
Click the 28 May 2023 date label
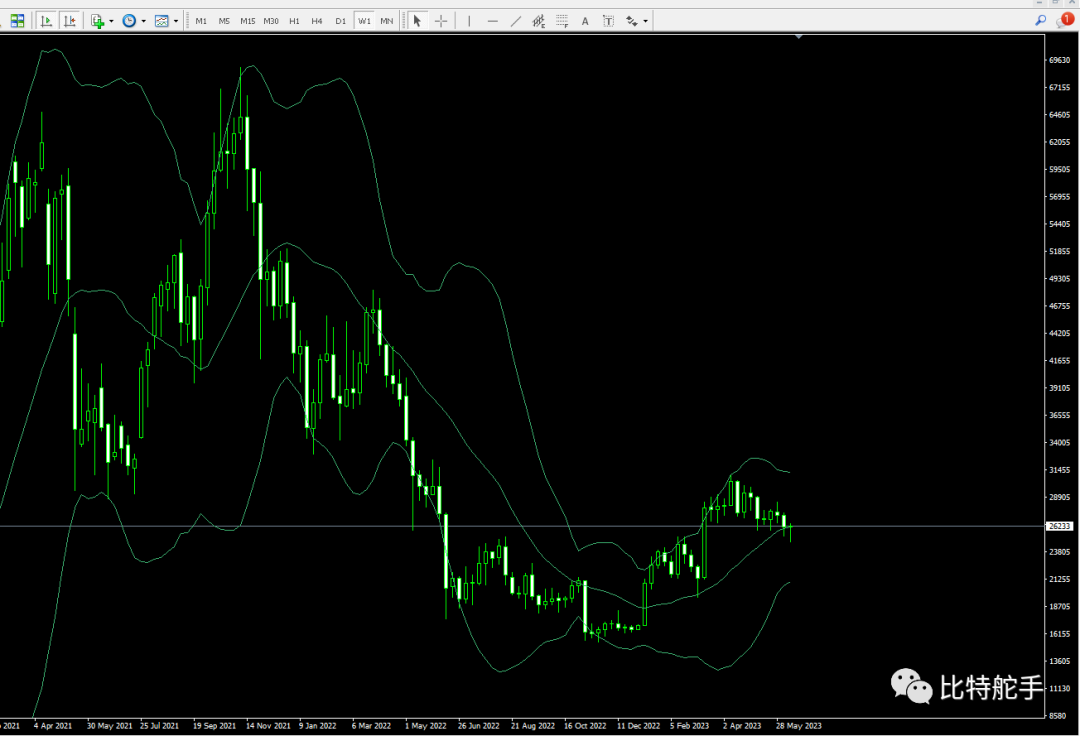798,726
